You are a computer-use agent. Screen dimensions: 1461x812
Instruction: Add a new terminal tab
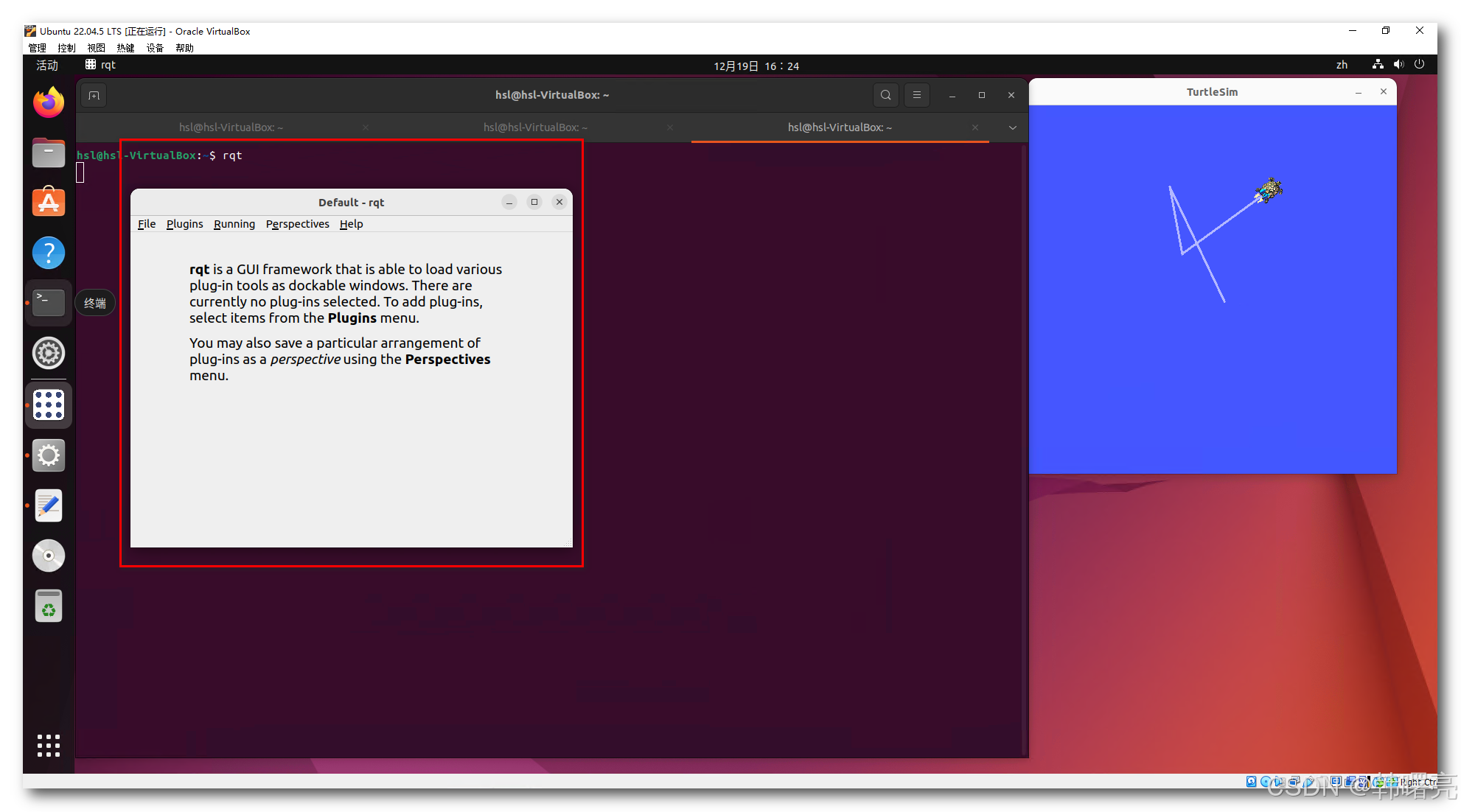(94, 95)
